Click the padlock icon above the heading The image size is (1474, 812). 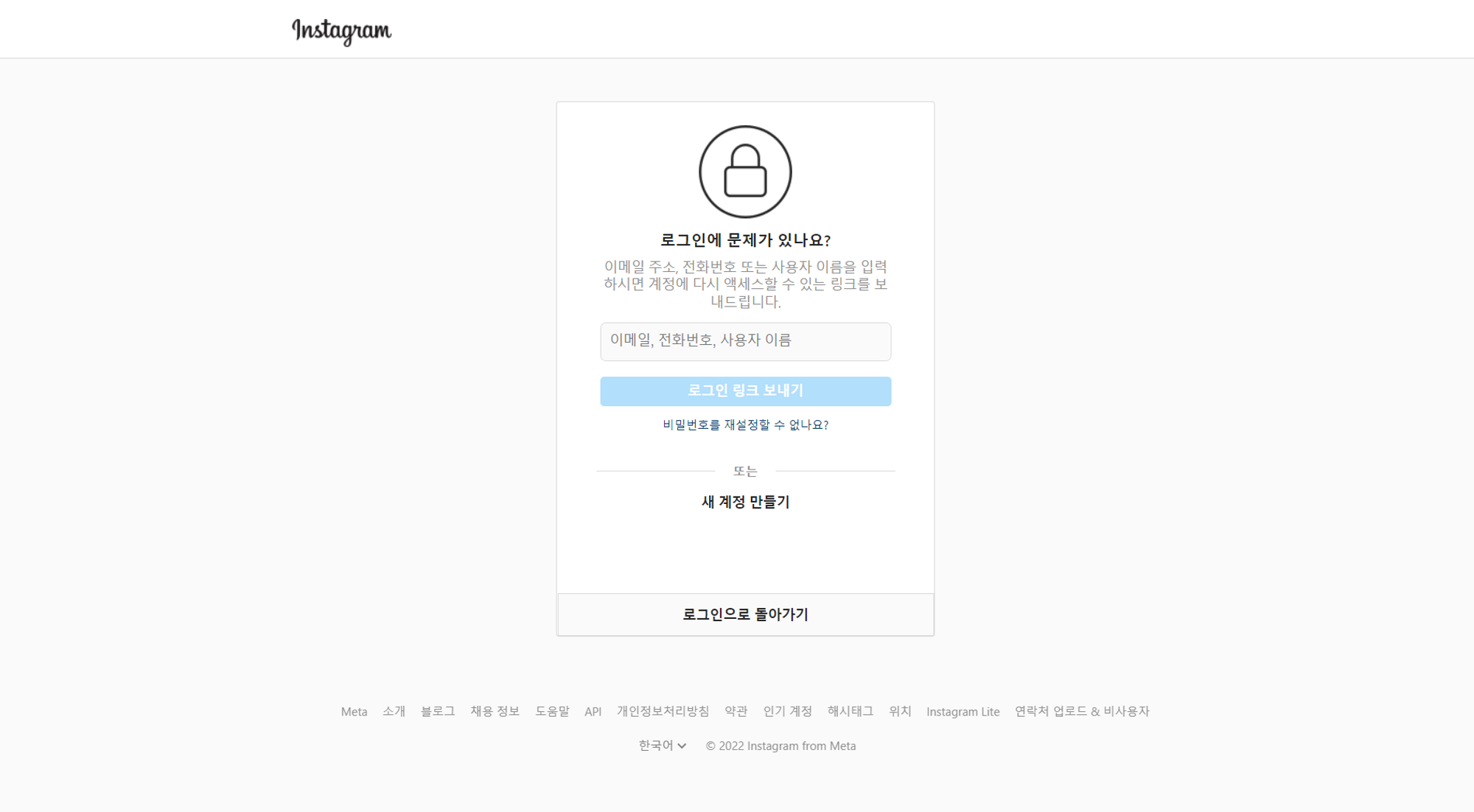(x=745, y=170)
